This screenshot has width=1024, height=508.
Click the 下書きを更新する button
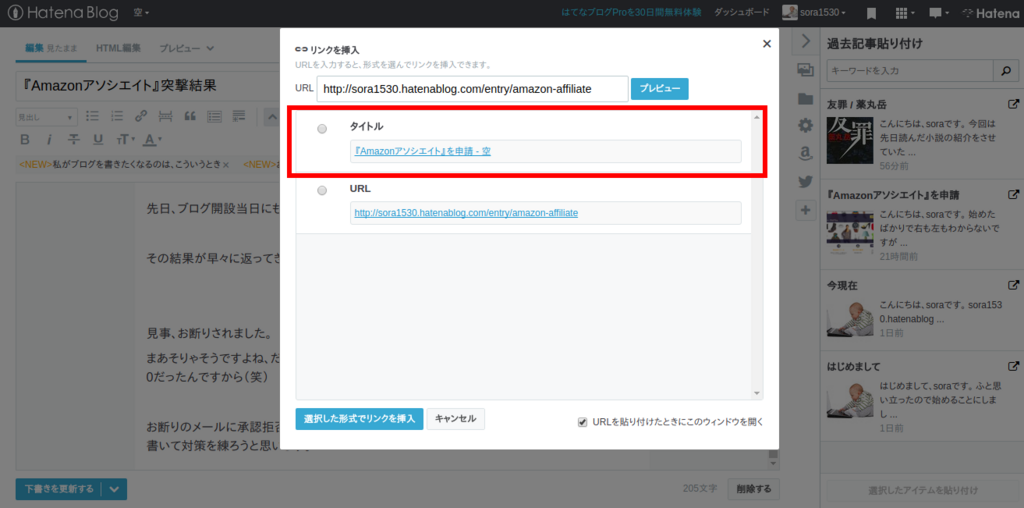[59, 489]
